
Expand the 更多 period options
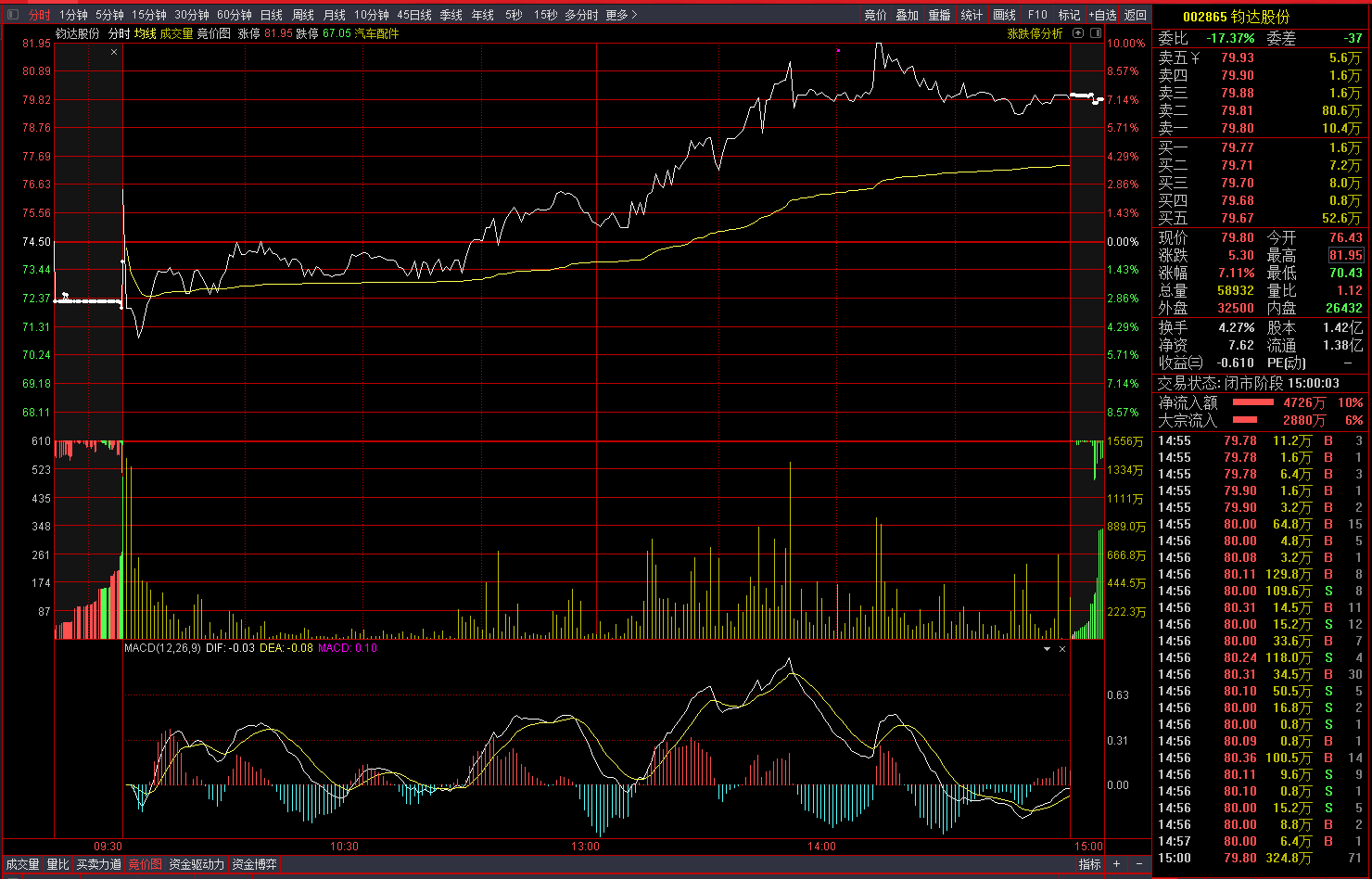[x=621, y=15]
